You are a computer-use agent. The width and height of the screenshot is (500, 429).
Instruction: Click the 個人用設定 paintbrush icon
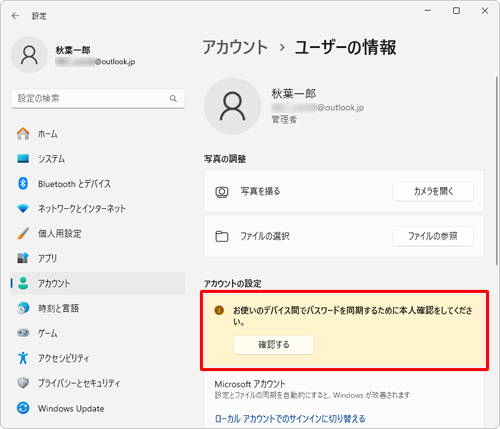[x=23, y=233]
